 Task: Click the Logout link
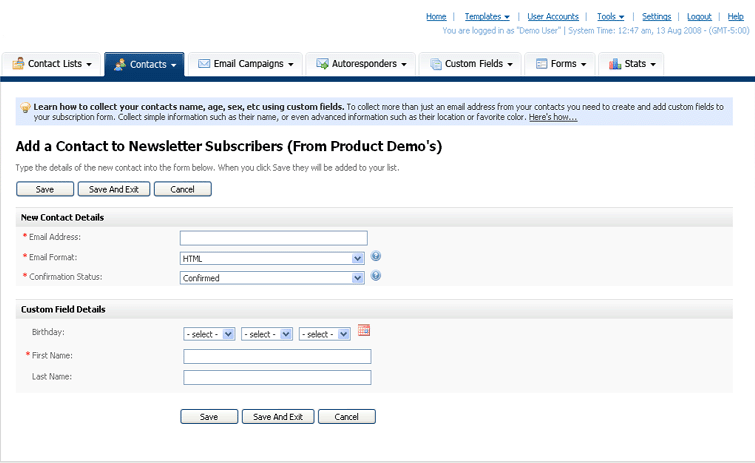pos(699,16)
